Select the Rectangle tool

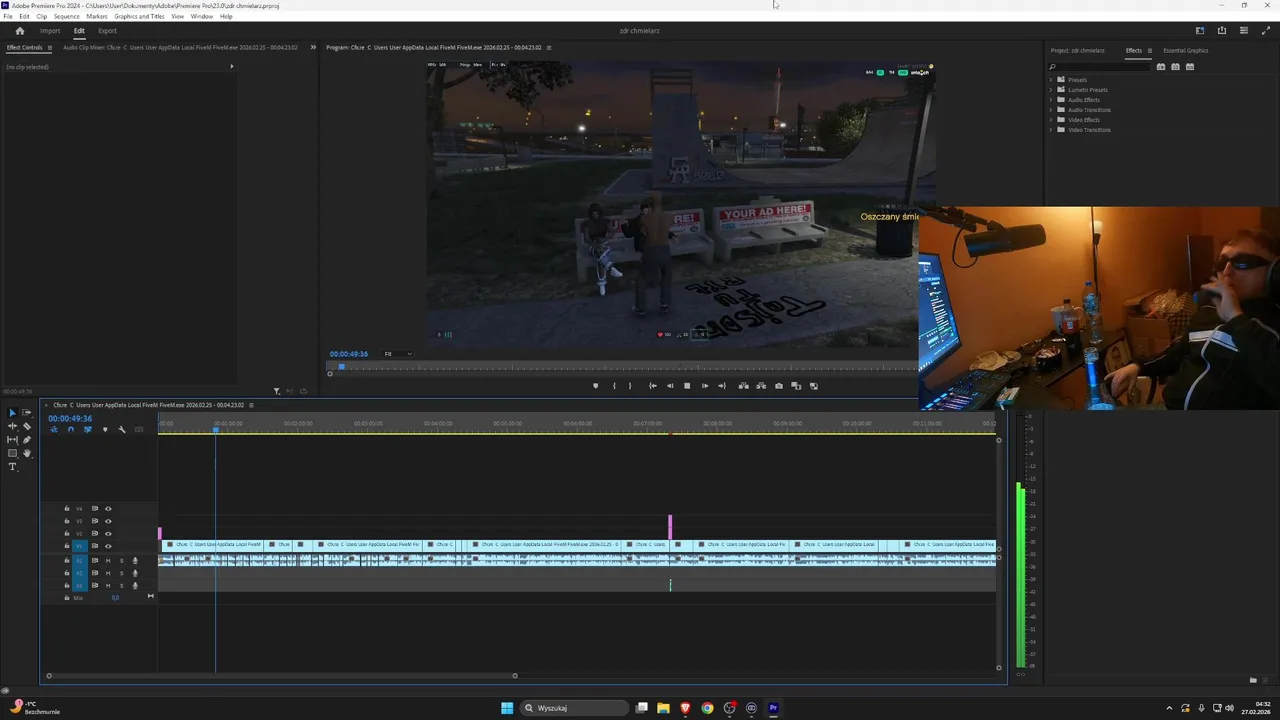13,453
